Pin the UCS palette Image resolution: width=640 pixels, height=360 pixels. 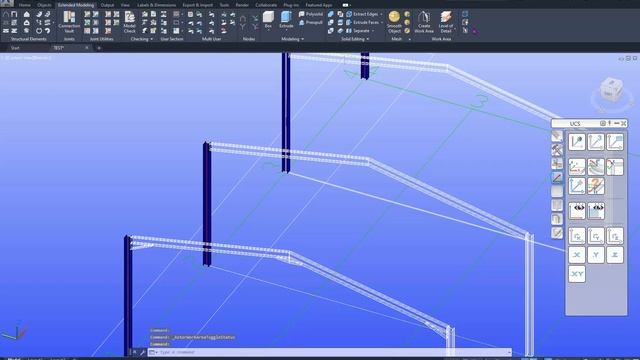click(609, 123)
